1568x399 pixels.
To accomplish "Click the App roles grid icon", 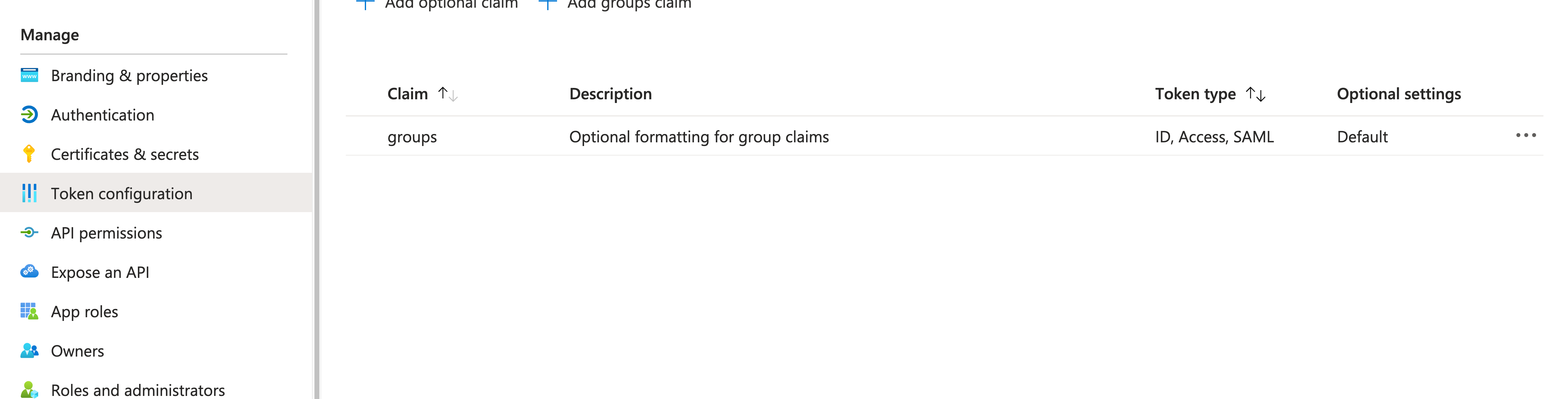I will coord(29,311).
